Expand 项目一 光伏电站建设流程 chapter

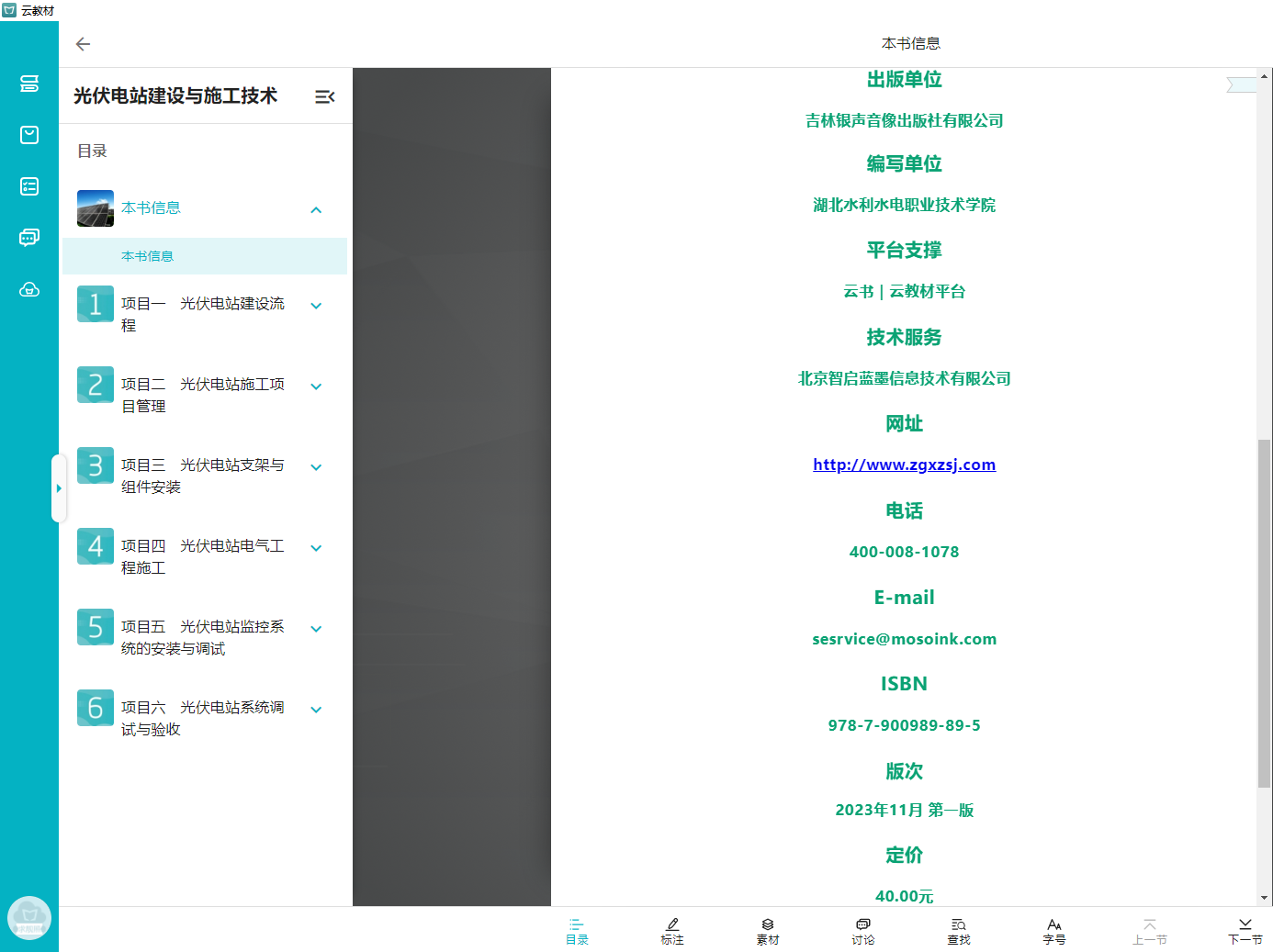click(316, 307)
